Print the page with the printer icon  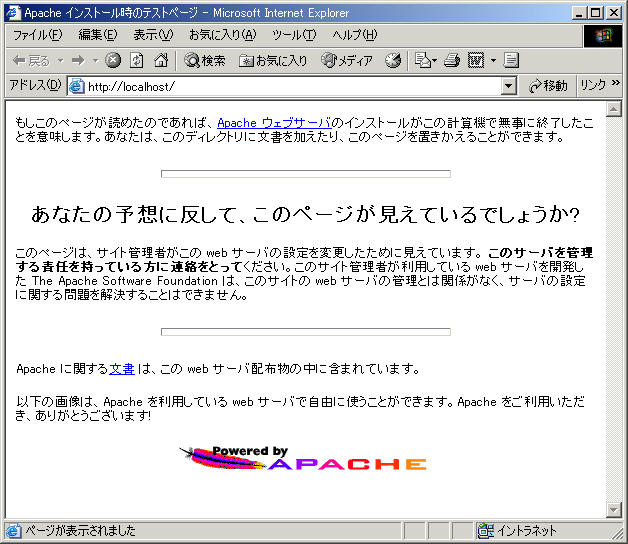[x=452, y=60]
